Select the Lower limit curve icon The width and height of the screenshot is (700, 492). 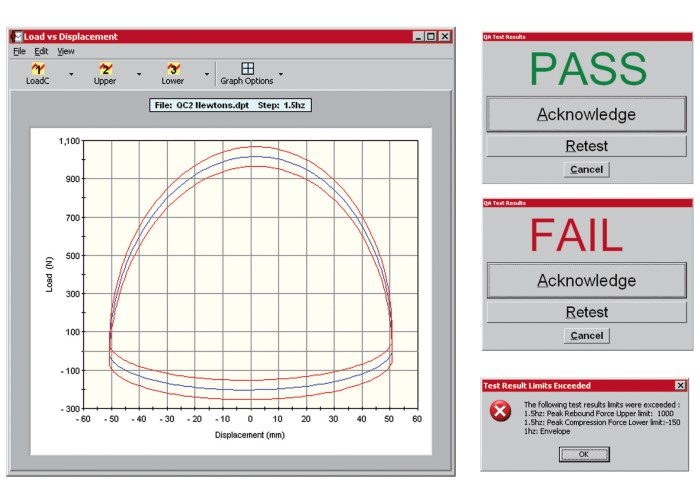tap(173, 69)
